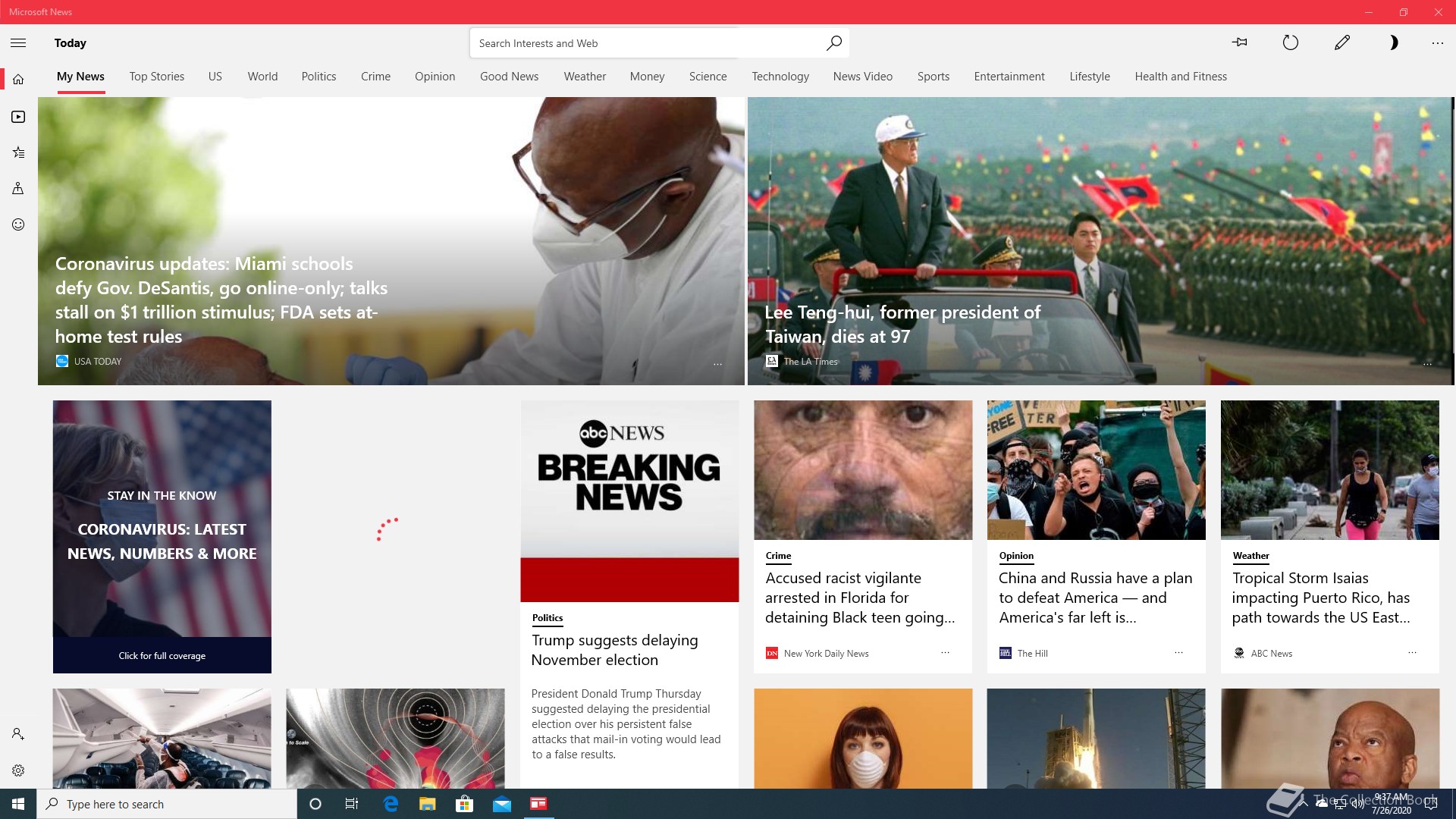The width and height of the screenshot is (1456, 819).
Task: Expand ellipsis menu on ABC News weather card
Action: point(1412,652)
